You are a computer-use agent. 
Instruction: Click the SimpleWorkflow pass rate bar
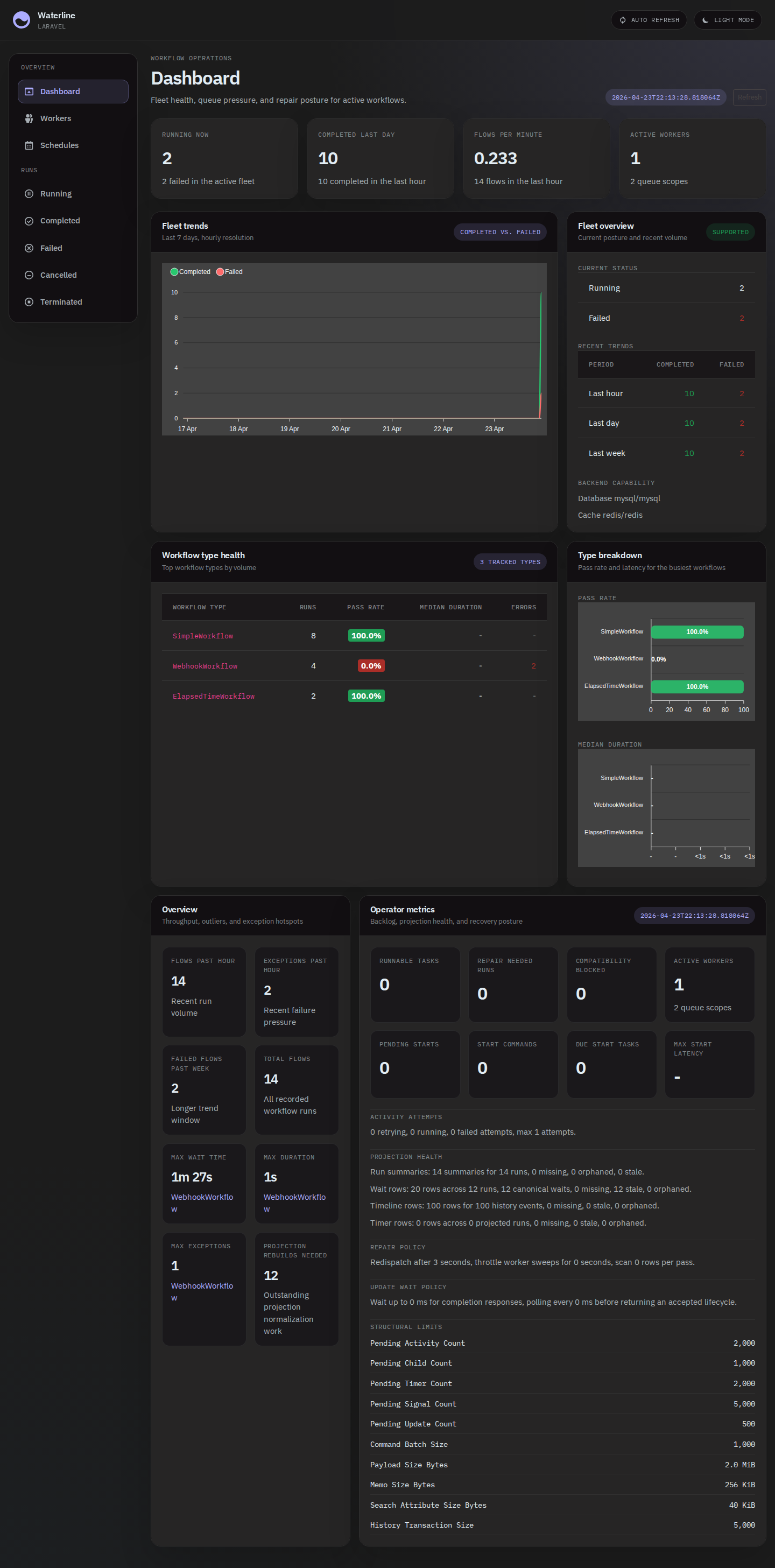697,632
